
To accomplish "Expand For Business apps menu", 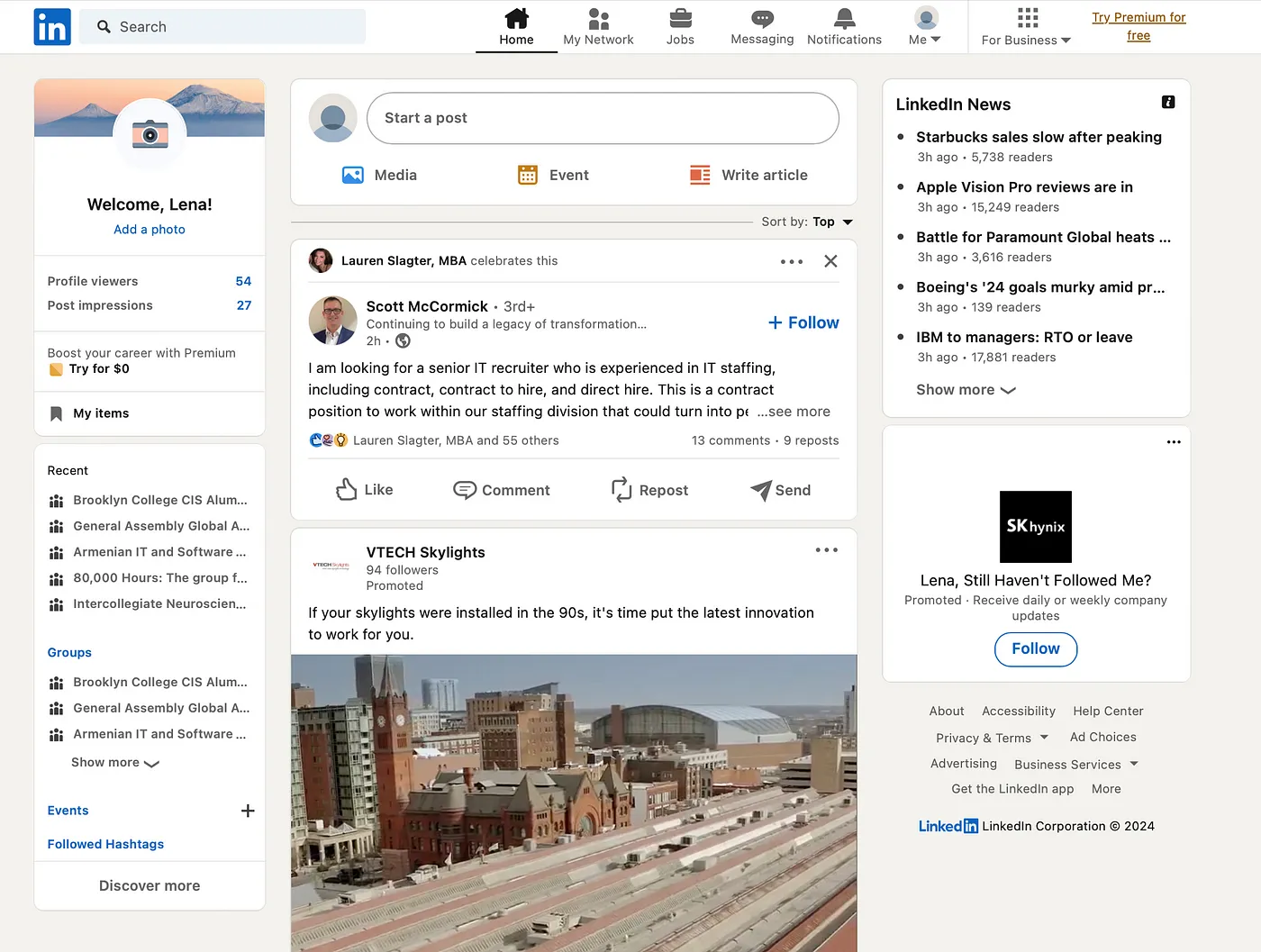I will [x=1026, y=27].
